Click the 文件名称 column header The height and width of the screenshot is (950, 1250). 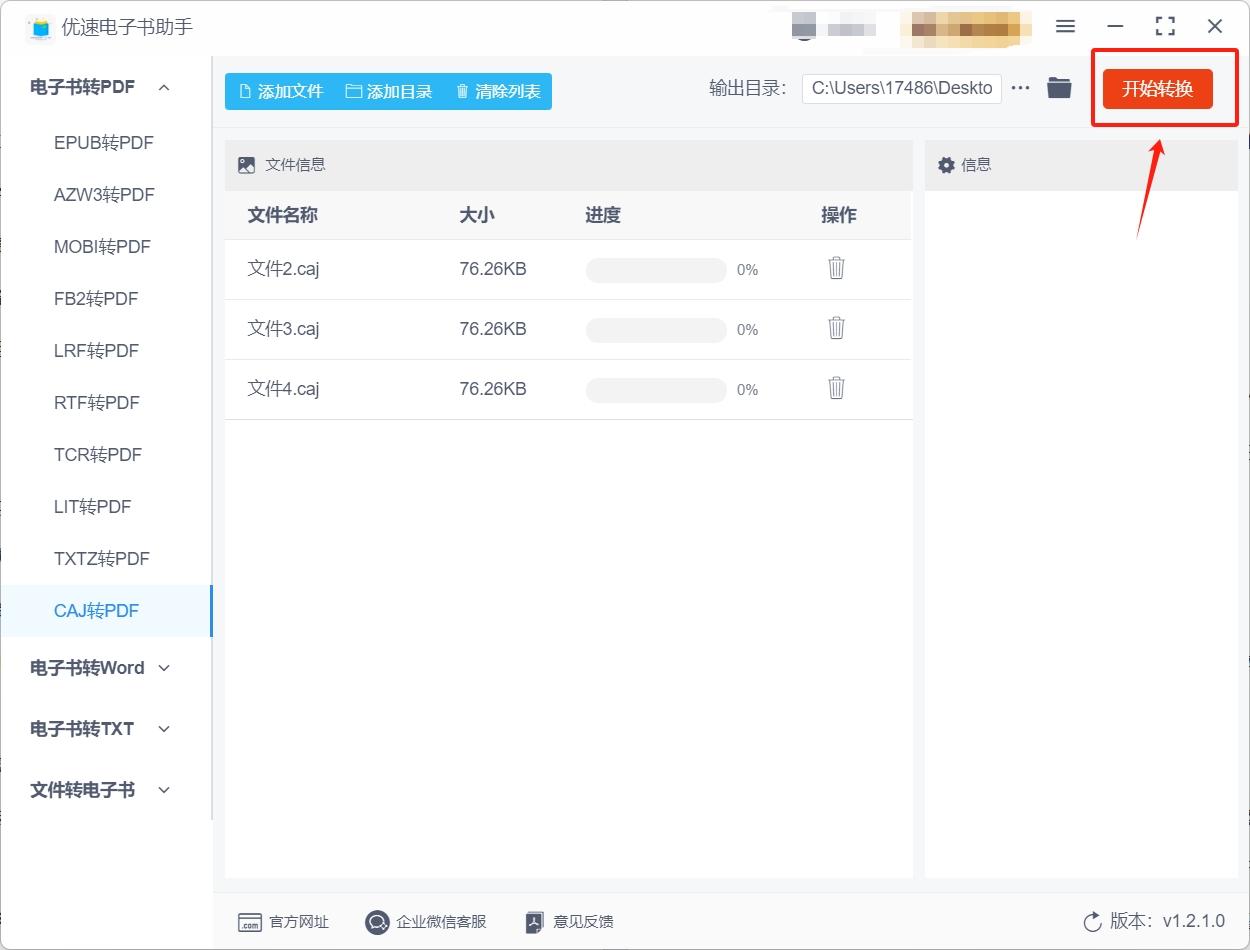(x=283, y=215)
